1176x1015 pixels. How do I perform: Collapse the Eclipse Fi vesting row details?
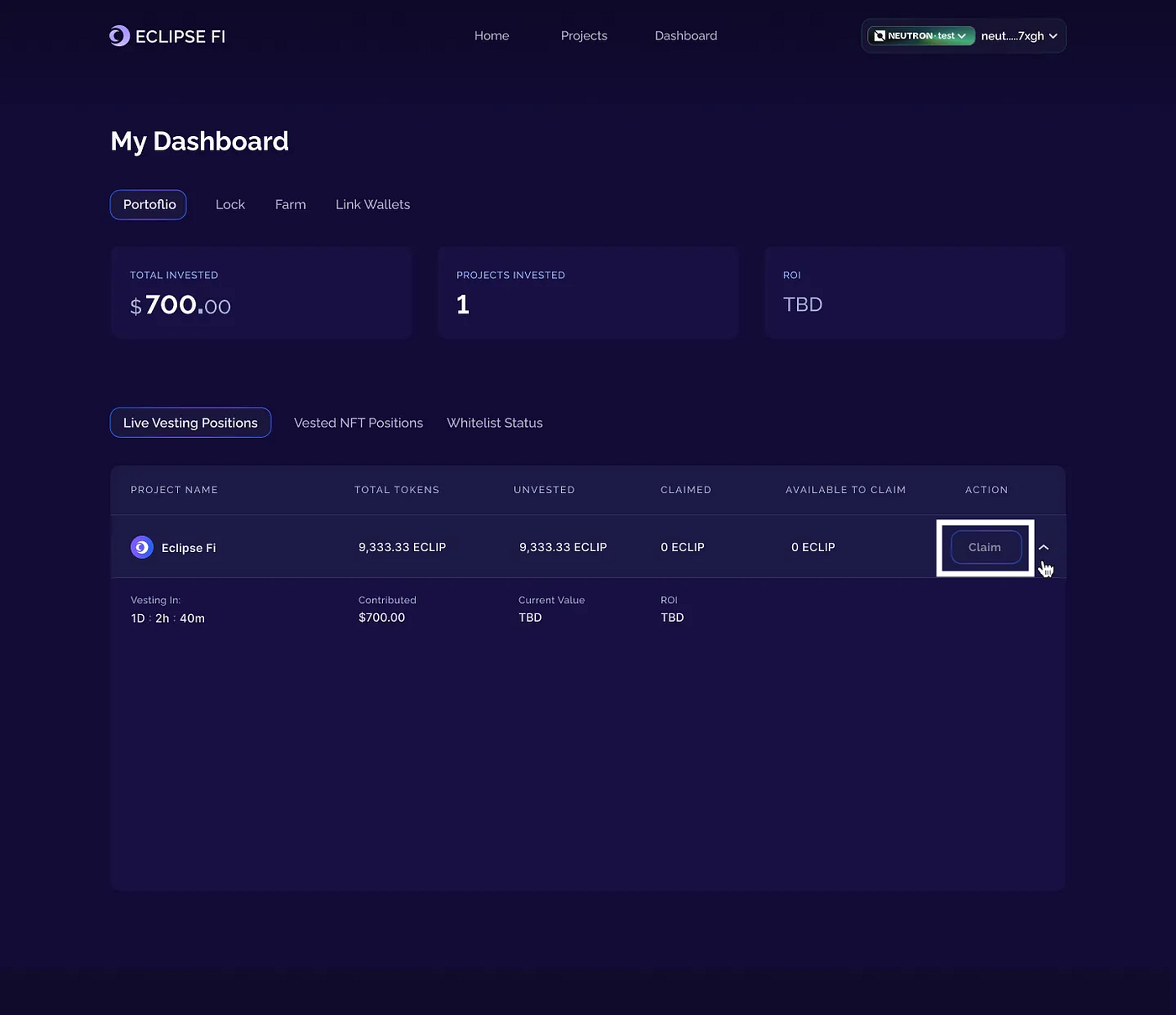[1044, 547]
